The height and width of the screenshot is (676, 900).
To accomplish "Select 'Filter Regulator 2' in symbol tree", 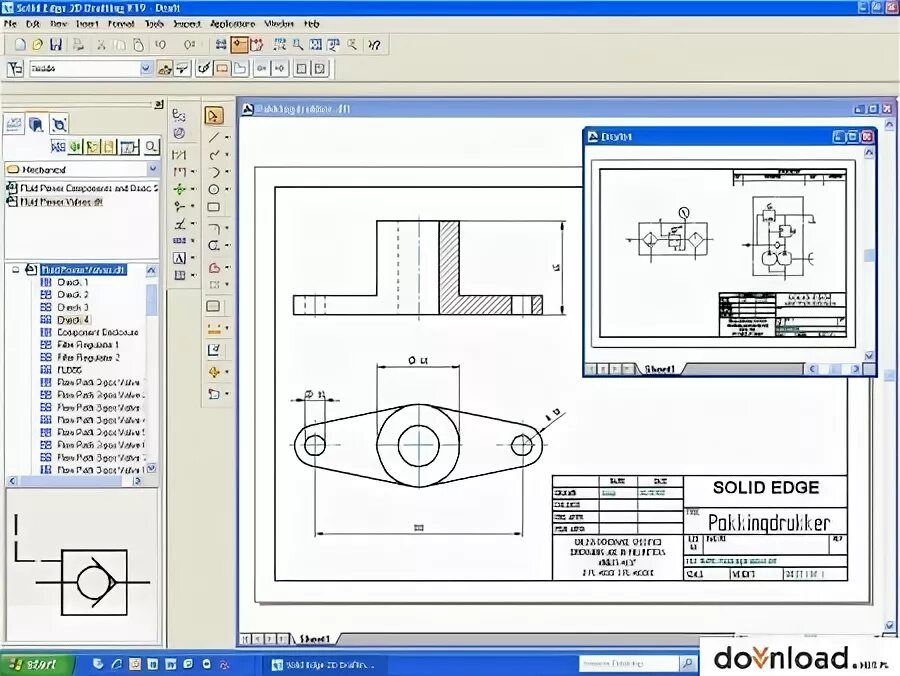I will click(88, 358).
